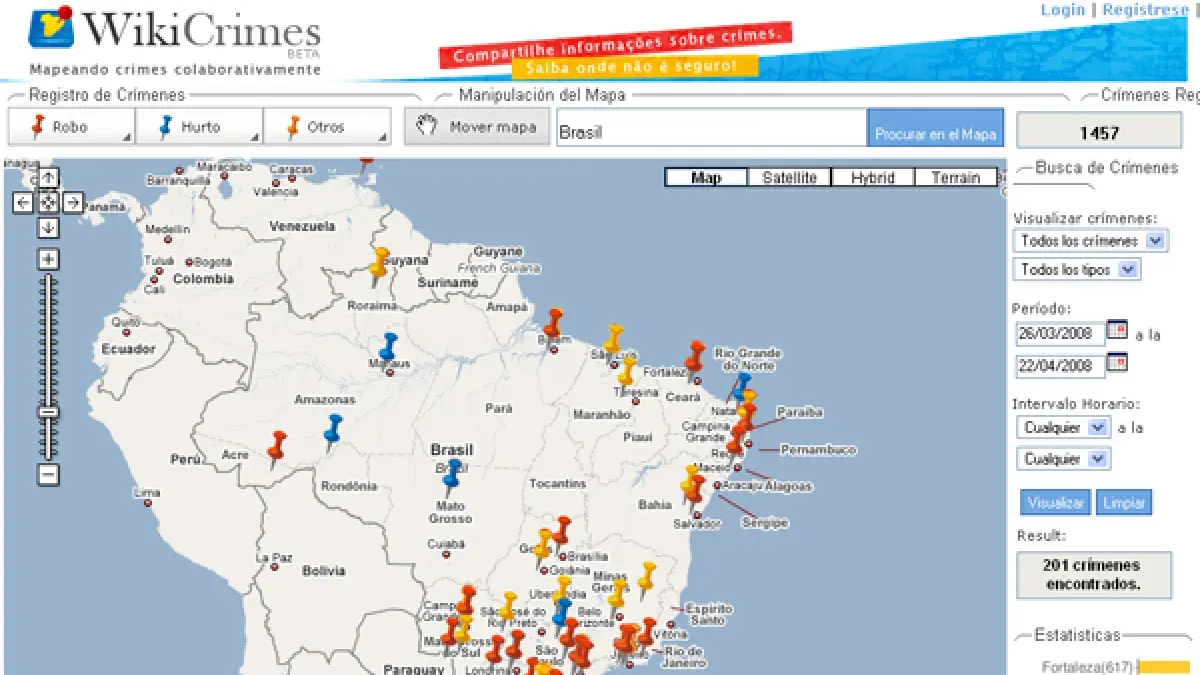1200x675 pixels.
Task: Switch to Terrain map view
Action: (955, 178)
